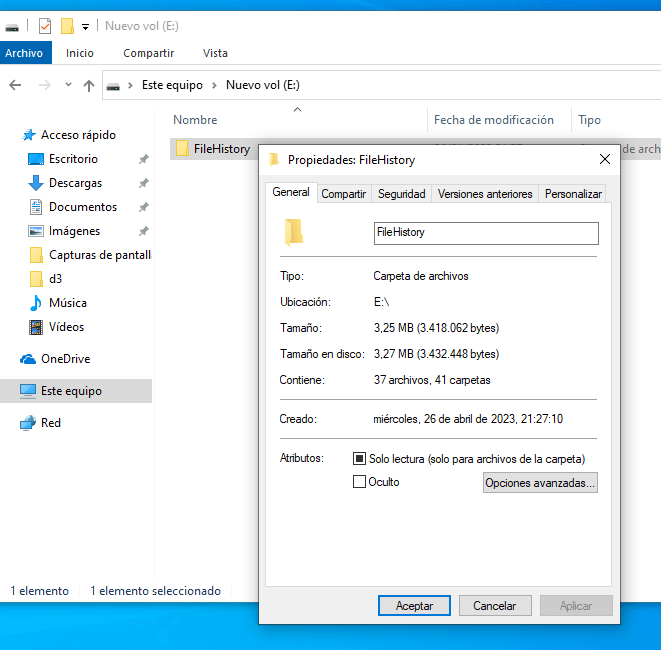Open Descargas from quick access

[x=75, y=183]
